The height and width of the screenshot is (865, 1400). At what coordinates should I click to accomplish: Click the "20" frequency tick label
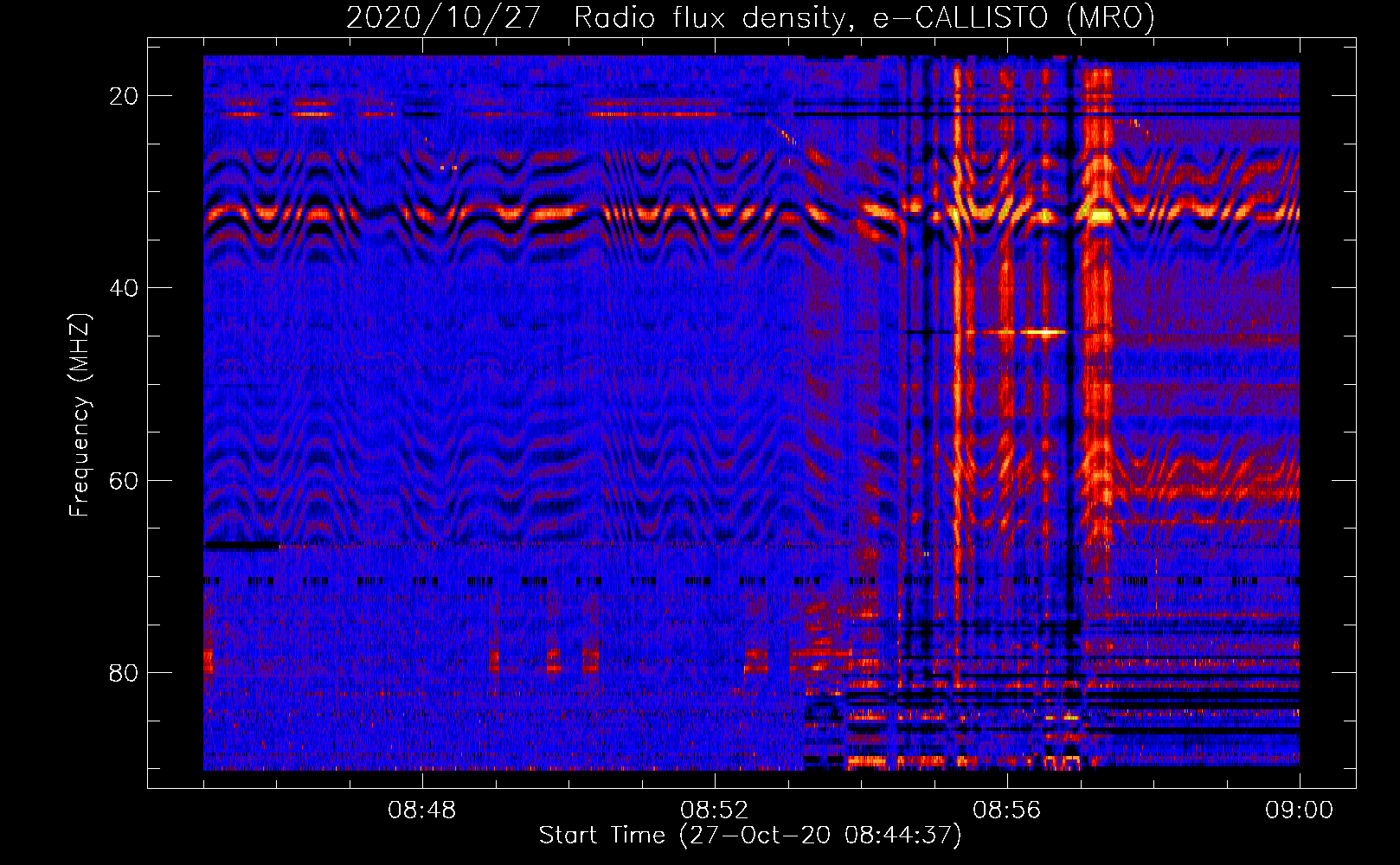tap(125, 96)
